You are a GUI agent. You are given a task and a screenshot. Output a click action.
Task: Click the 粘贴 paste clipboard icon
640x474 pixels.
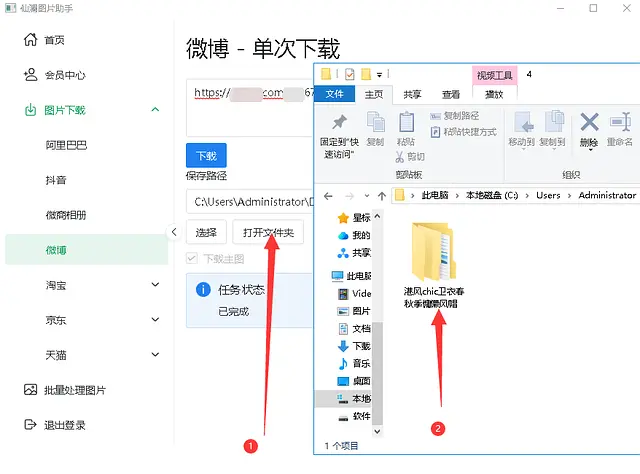(x=406, y=122)
